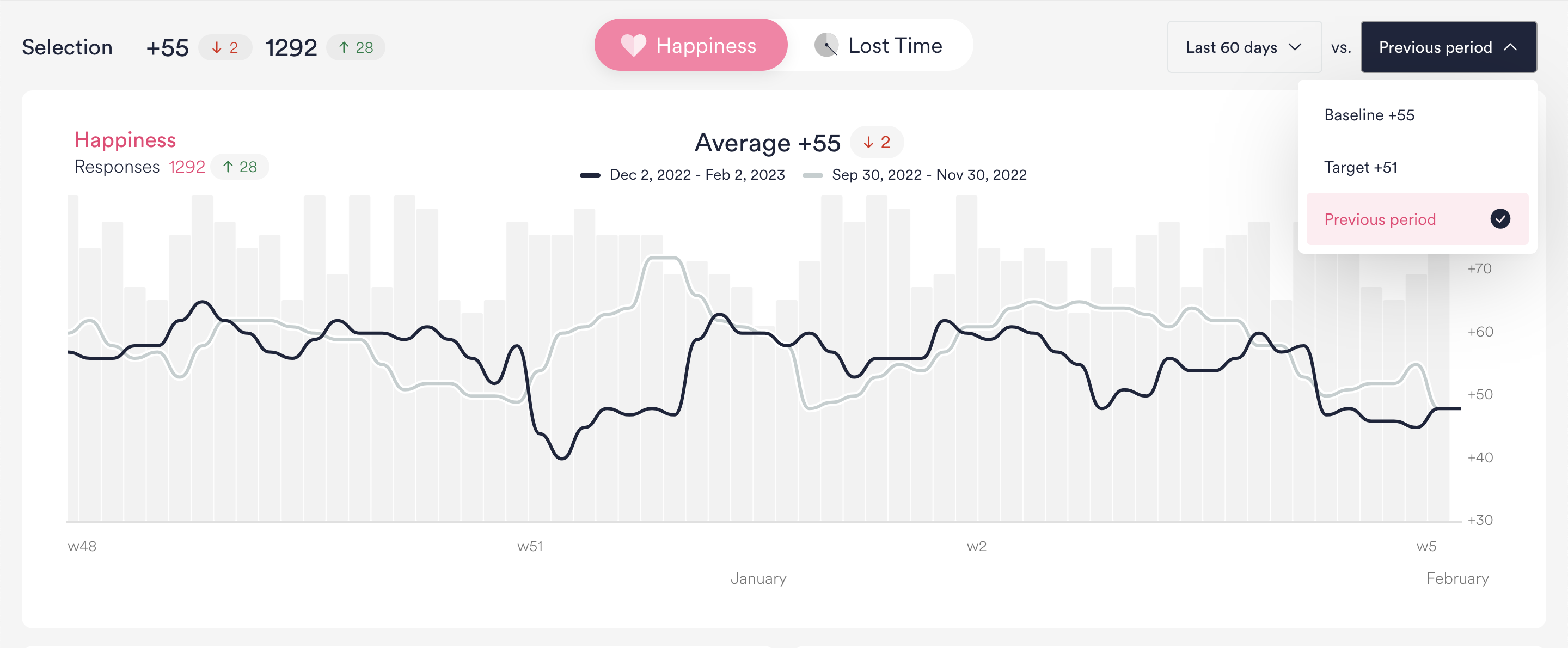Image resolution: width=1568 pixels, height=648 pixels.
Task: Switch to the Lost Time tab
Action: [x=879, y=45]
